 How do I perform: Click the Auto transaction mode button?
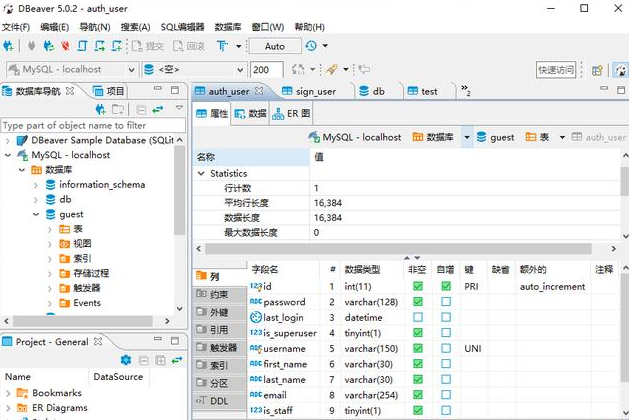(274, 46)
